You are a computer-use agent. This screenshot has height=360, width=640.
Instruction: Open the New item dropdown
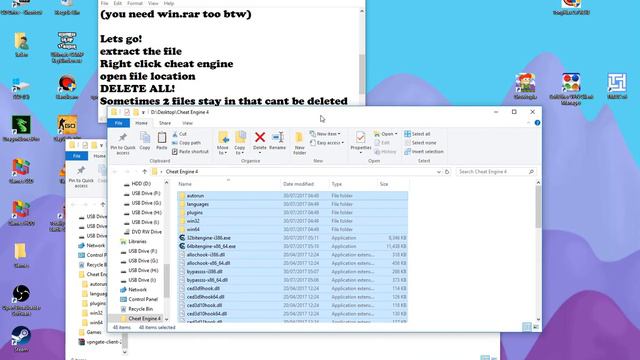click(x=325, y=134)
